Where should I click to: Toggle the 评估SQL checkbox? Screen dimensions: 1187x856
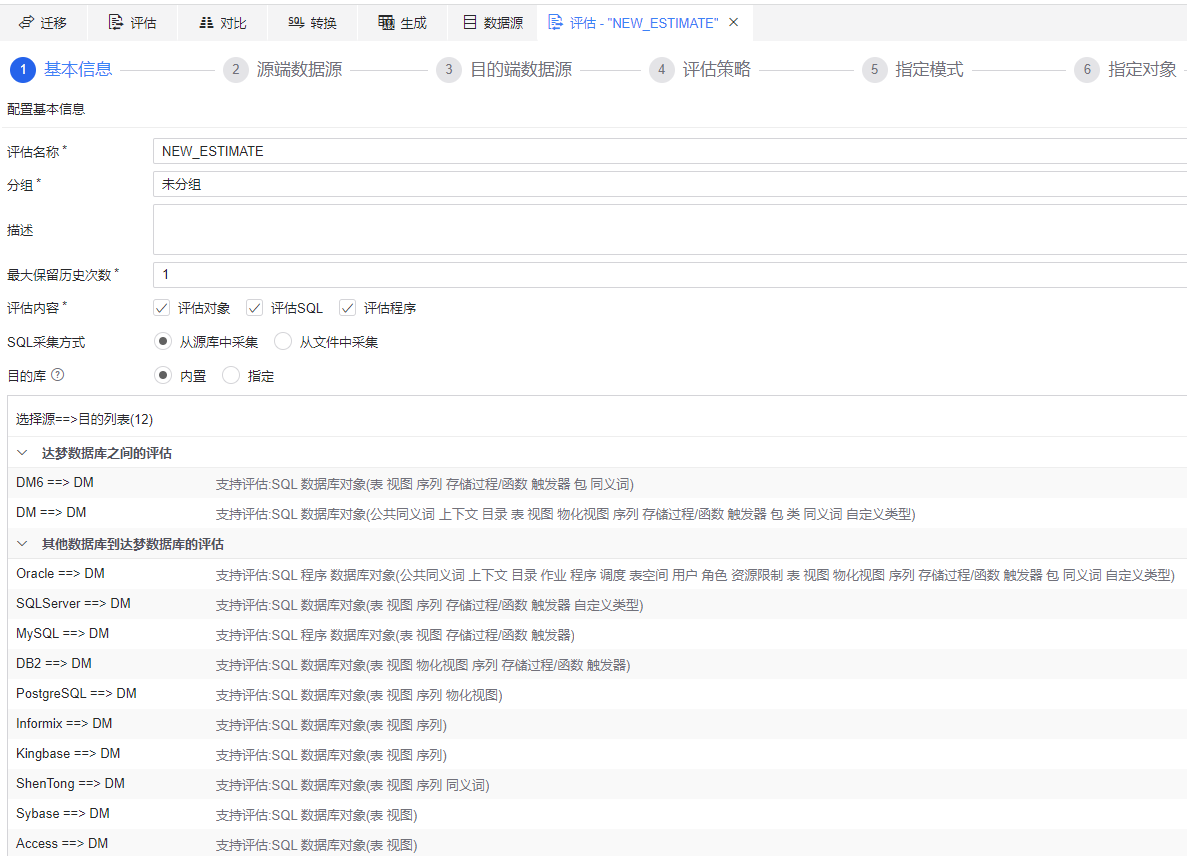pos(254,307)
